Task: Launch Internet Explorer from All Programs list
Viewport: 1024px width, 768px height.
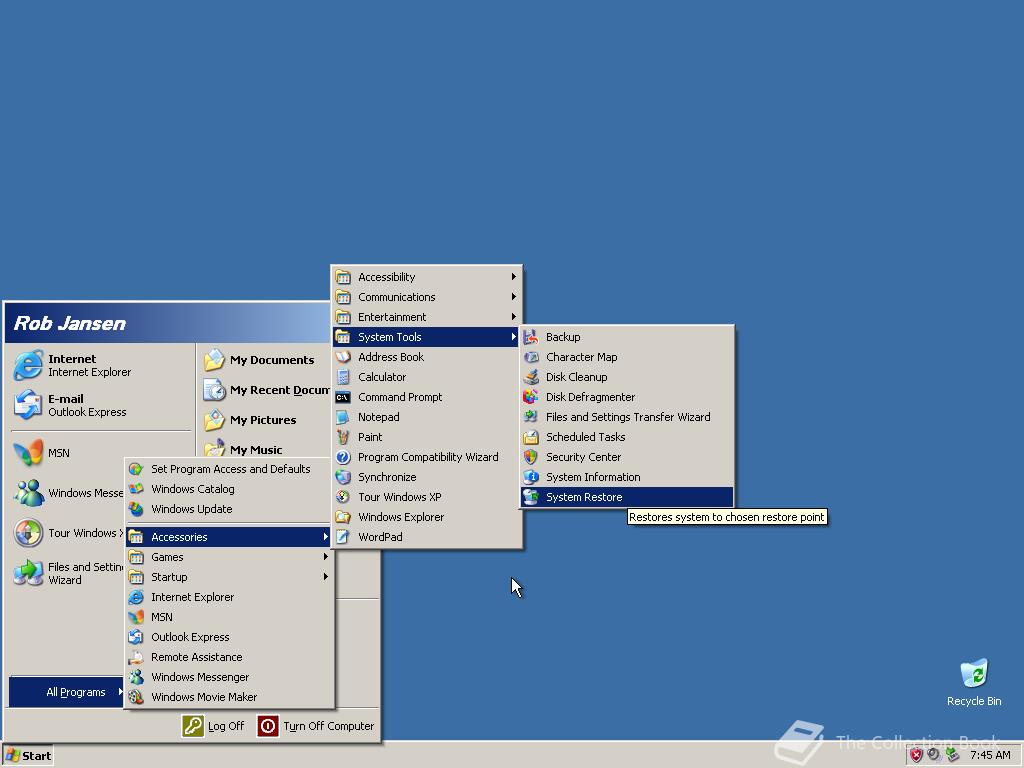Action: 229,597
